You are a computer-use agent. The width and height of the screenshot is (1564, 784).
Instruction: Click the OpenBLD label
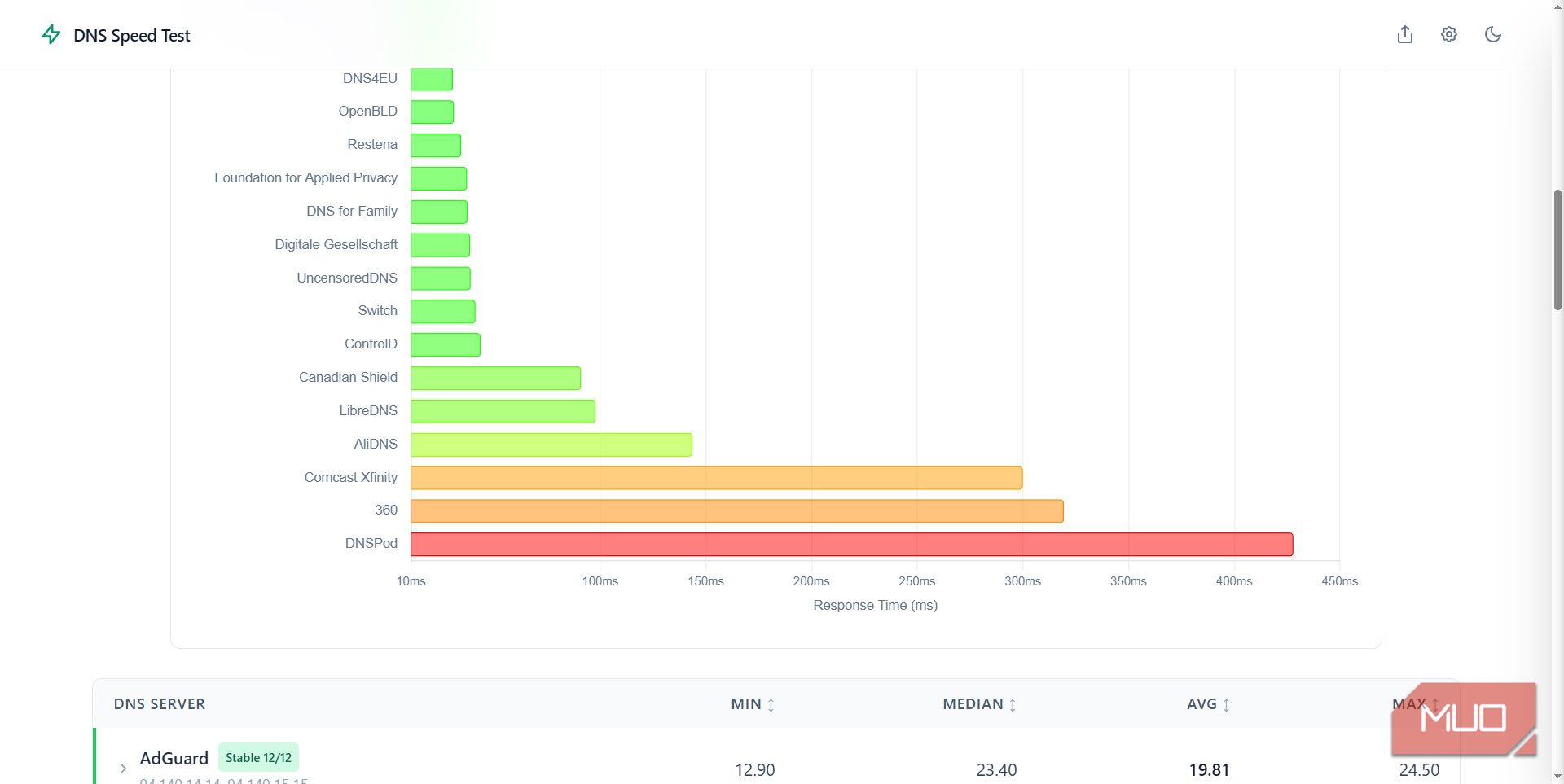(368, 111)
